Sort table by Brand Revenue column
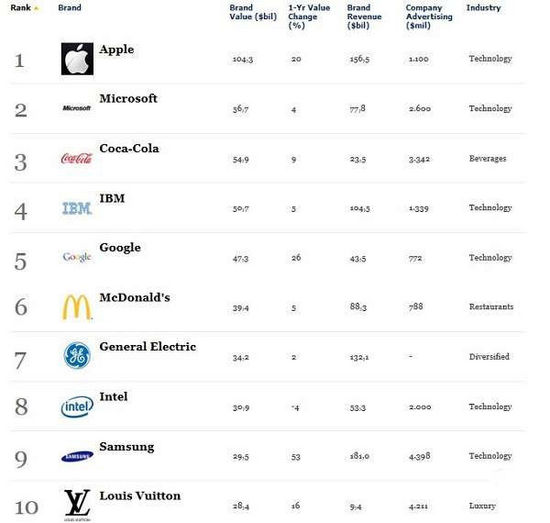The image size is (550, 523). tap(364, 16)
